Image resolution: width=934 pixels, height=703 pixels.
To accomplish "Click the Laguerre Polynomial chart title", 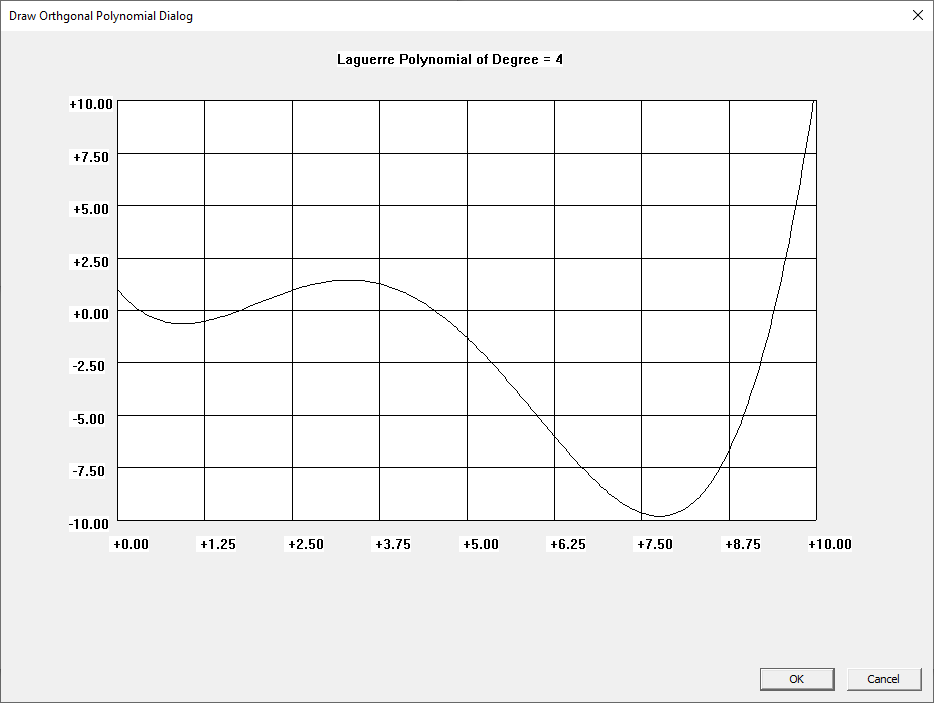I will (450, 59).
